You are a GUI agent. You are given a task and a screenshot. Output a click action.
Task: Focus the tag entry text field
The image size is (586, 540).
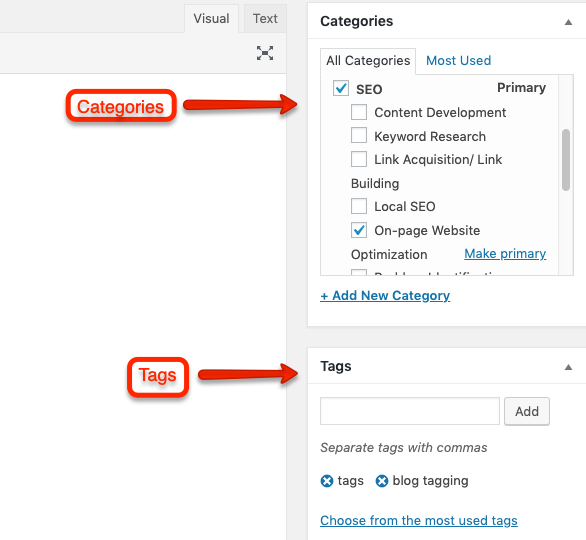pos(410,411)
